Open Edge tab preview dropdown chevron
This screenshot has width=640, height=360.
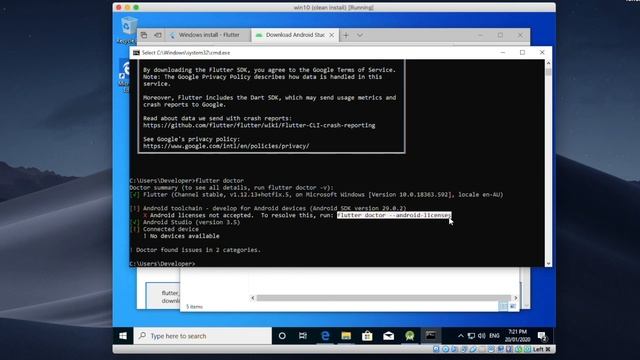pos(360,35)
